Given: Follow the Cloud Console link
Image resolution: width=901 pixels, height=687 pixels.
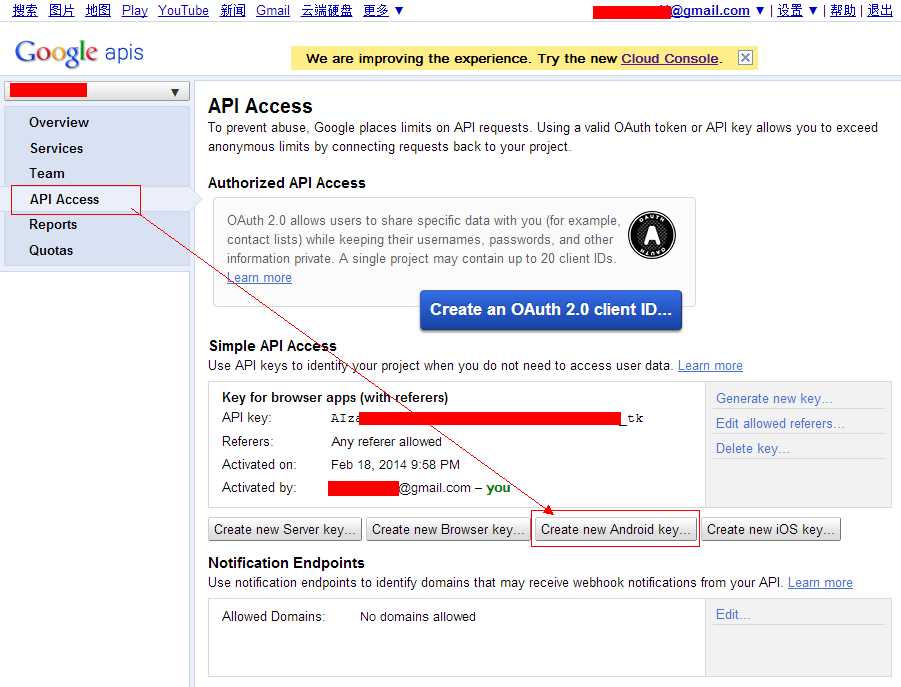Looking at the screenshot, I should pyautogui.click(x=670, y=59).
